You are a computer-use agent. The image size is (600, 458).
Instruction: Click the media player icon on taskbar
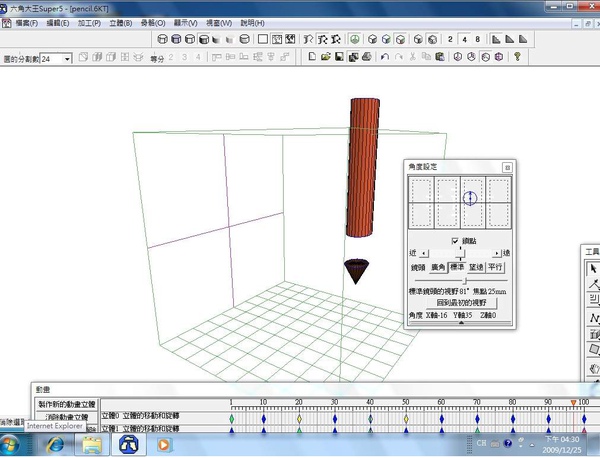164,445
